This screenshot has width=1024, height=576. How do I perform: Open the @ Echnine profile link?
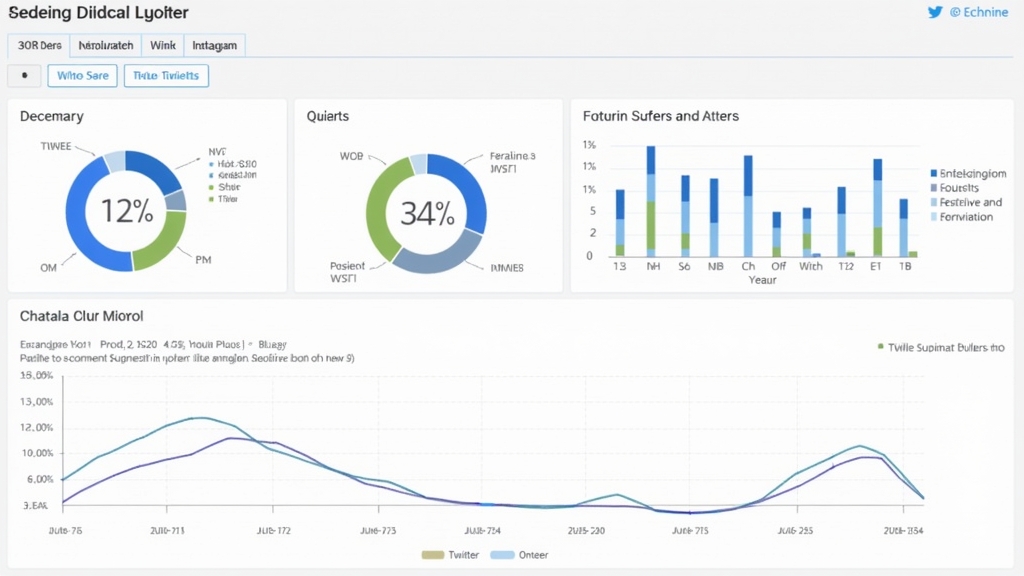(x=977, y=12)
